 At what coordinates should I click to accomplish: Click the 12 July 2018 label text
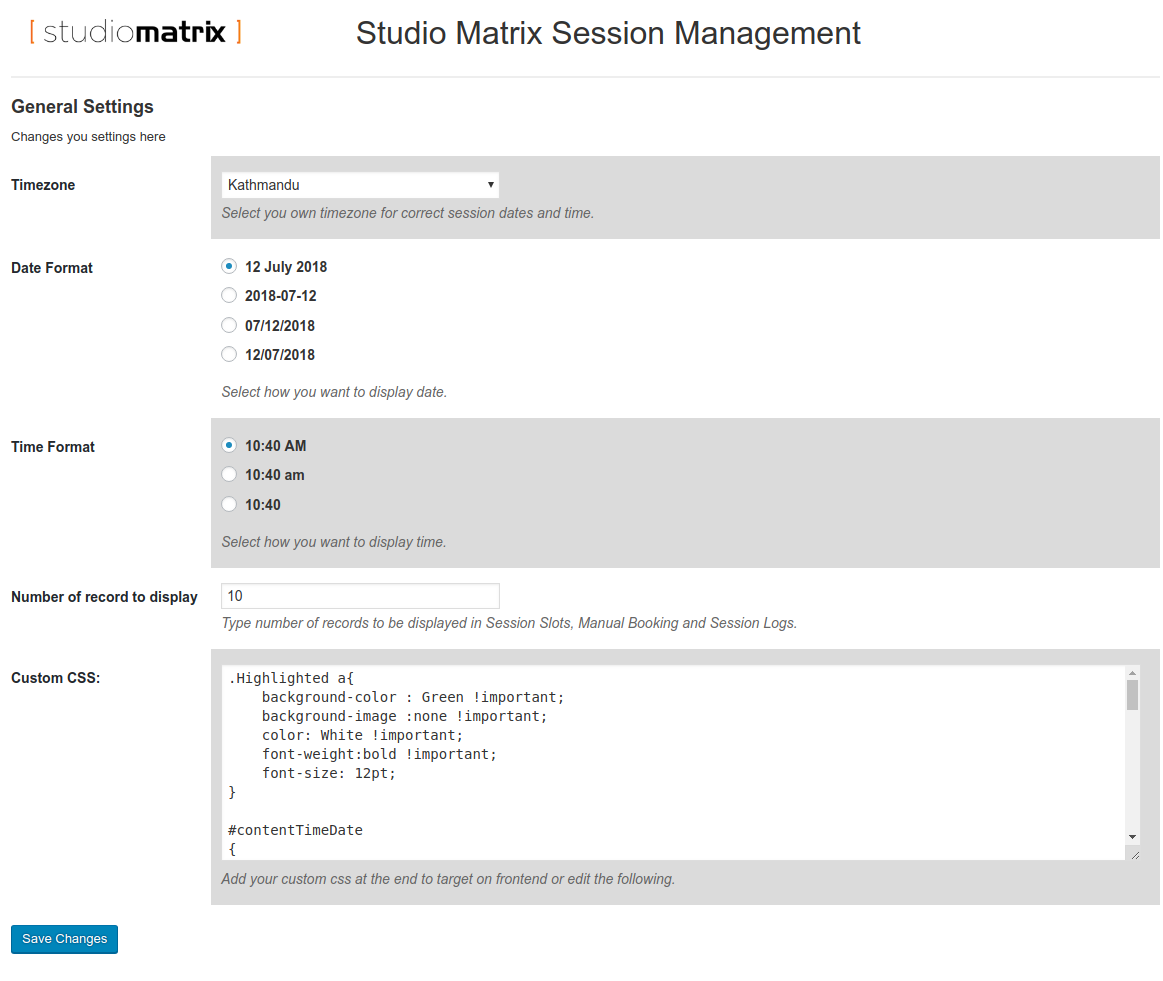pyautogui.click(x=286, y=267)
